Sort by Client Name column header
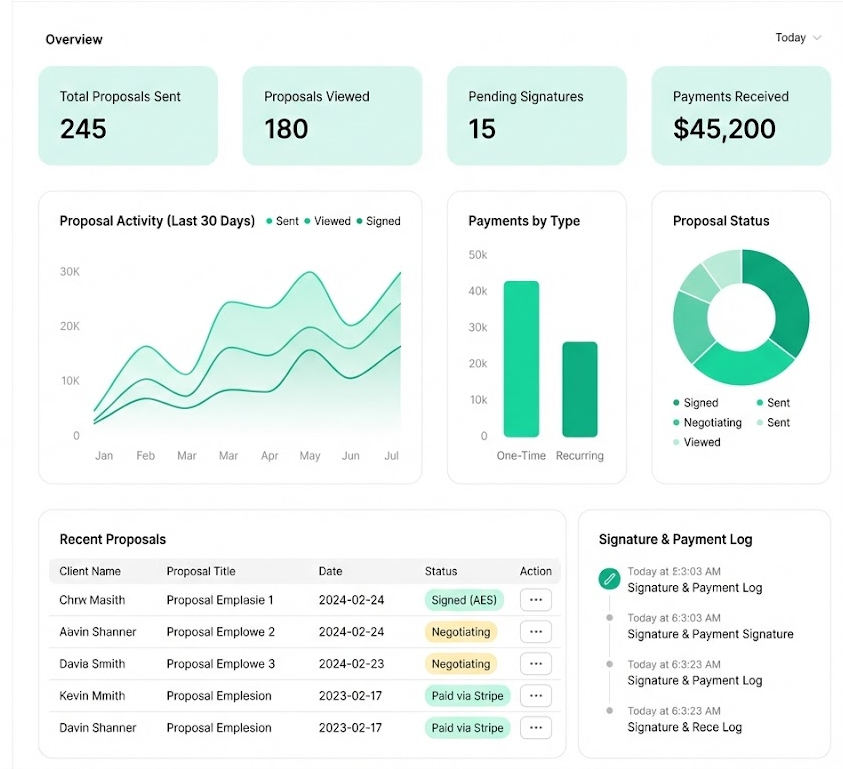 click(x=90, y=571)
